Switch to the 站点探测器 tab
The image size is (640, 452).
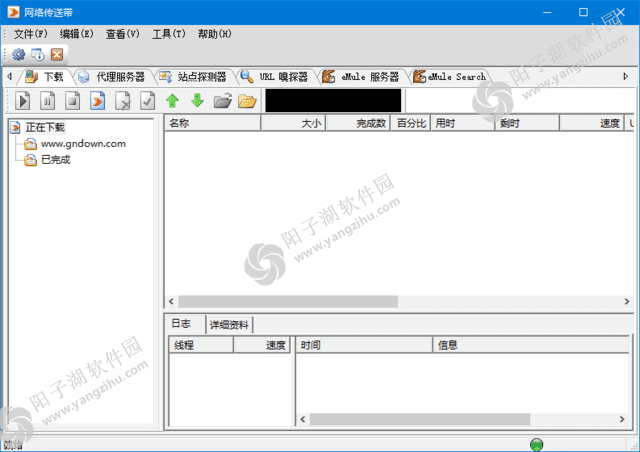point(194,77)
